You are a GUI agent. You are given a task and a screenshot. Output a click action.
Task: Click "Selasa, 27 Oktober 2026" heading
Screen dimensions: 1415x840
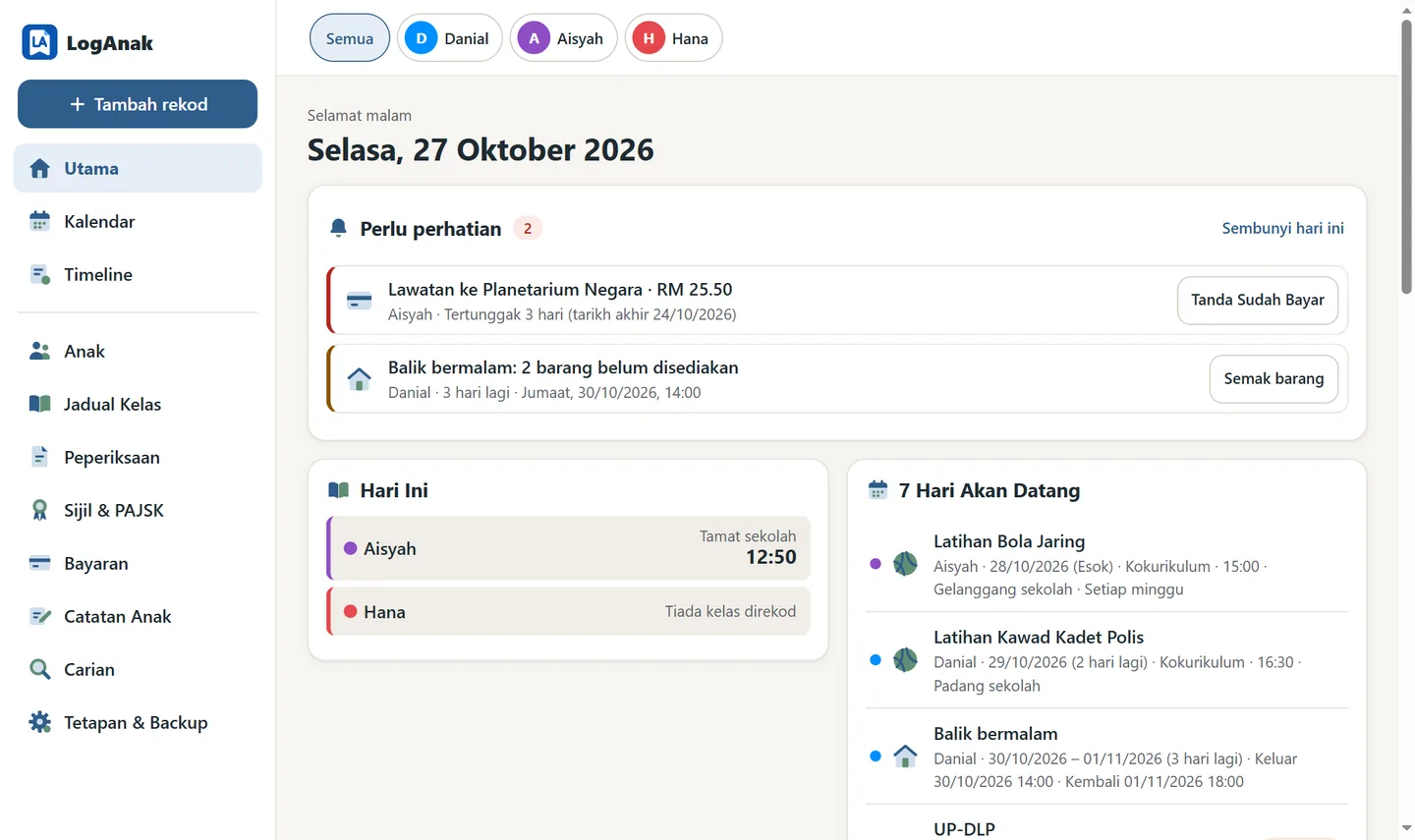click(x=481, y=149)
